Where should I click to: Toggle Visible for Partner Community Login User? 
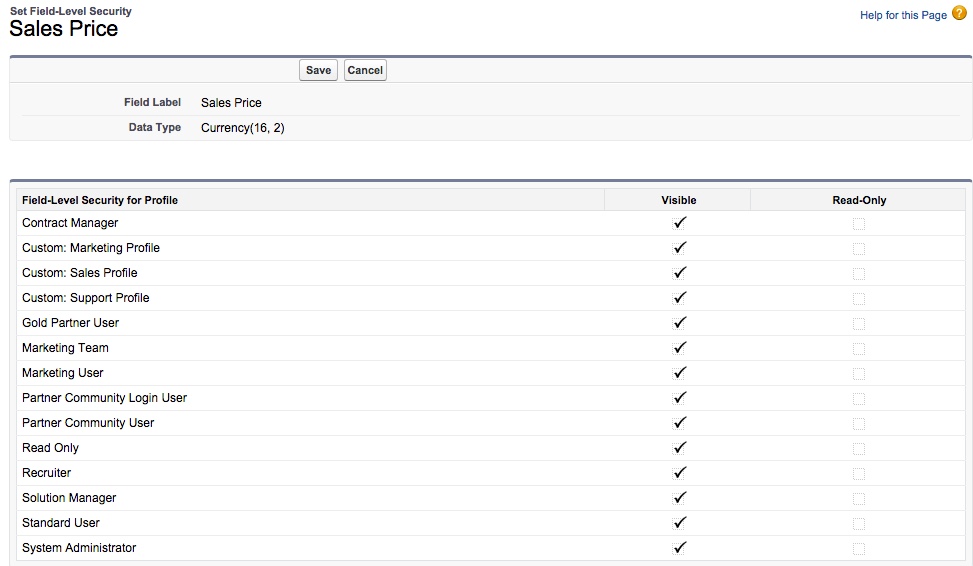tap(679, 399)
